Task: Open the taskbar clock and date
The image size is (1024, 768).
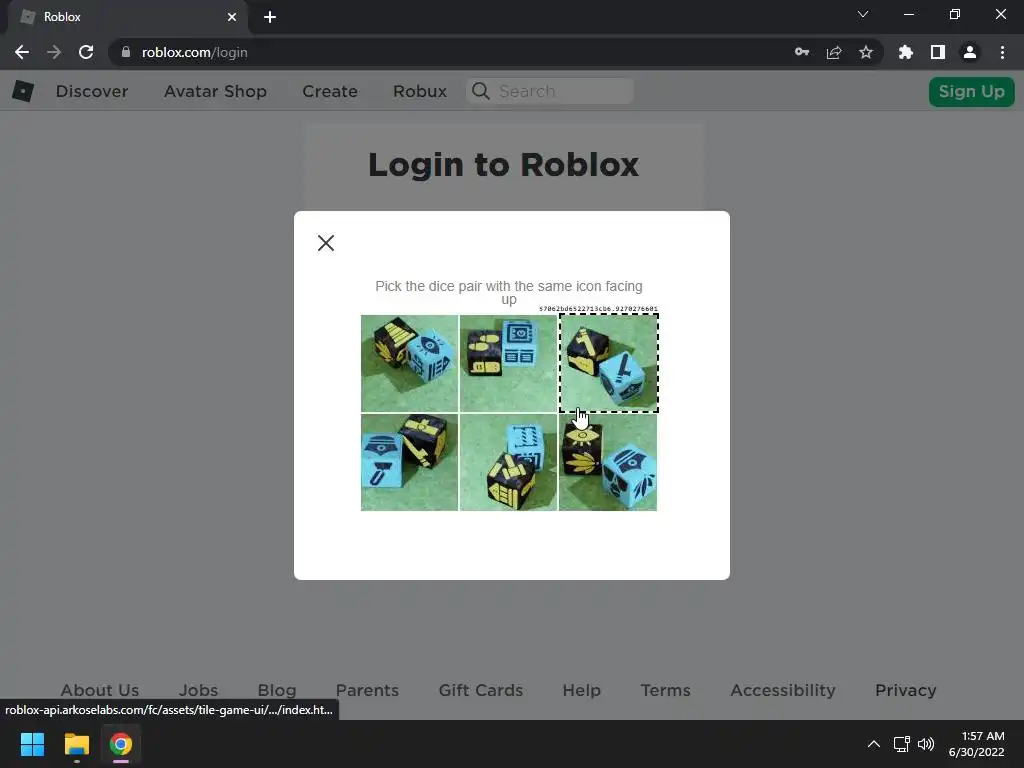Action: 976,744
